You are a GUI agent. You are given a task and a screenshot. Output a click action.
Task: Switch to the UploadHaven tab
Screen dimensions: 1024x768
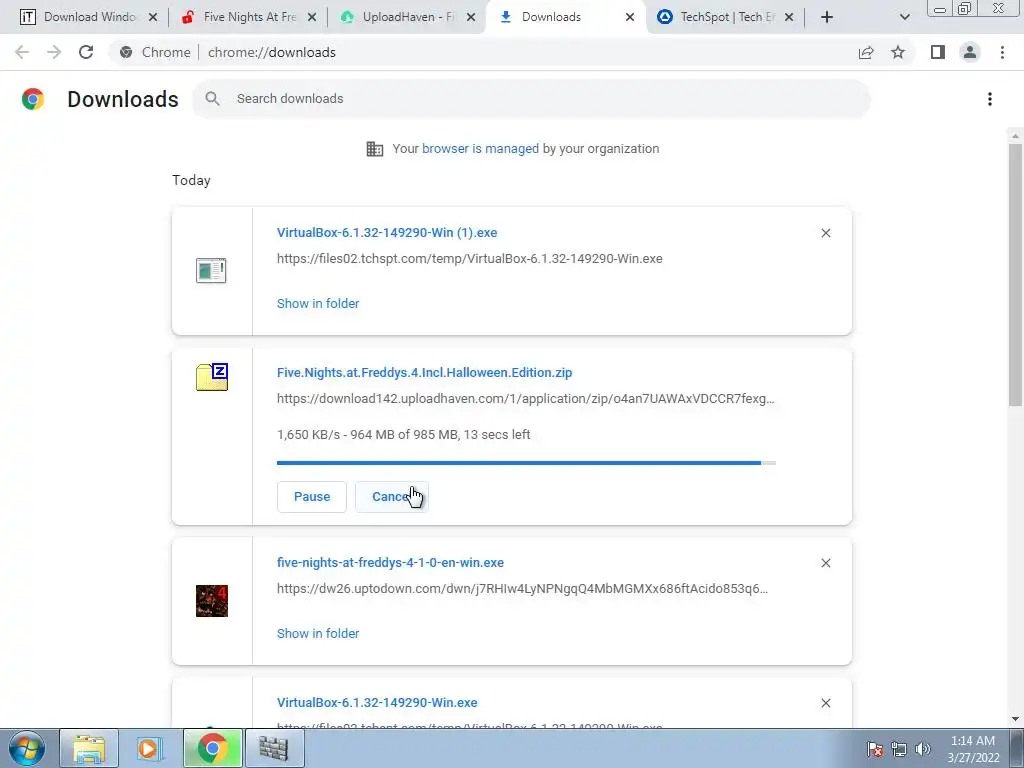[x=409, y=17]
